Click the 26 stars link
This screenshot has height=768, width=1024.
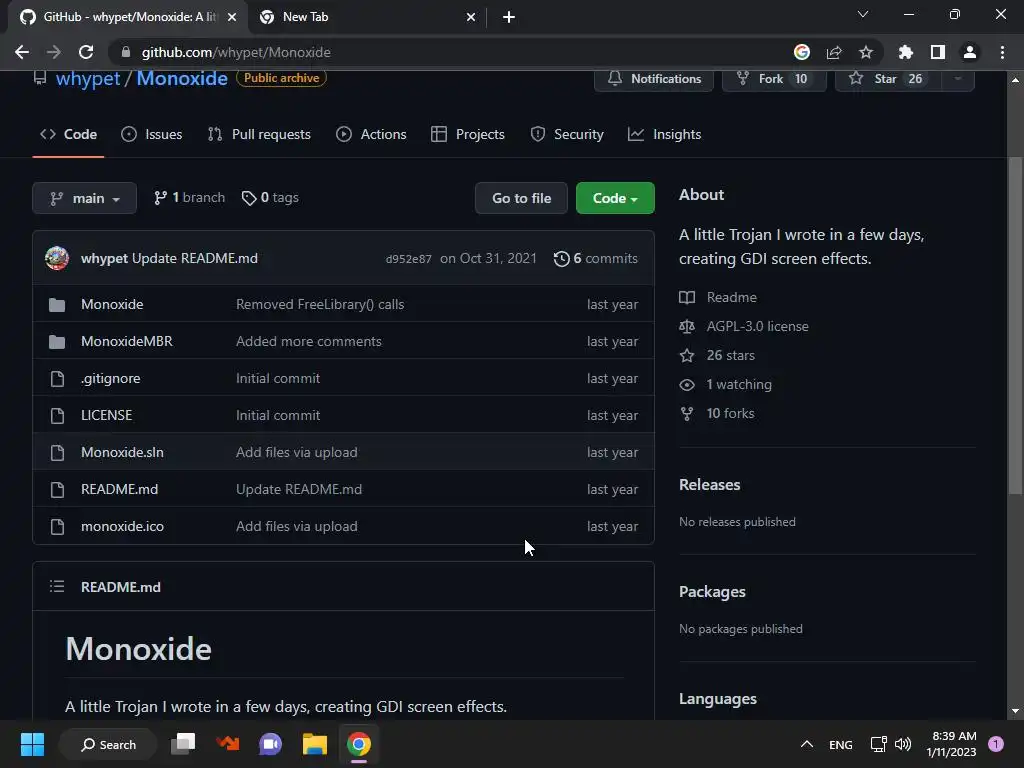coord(731,355)
